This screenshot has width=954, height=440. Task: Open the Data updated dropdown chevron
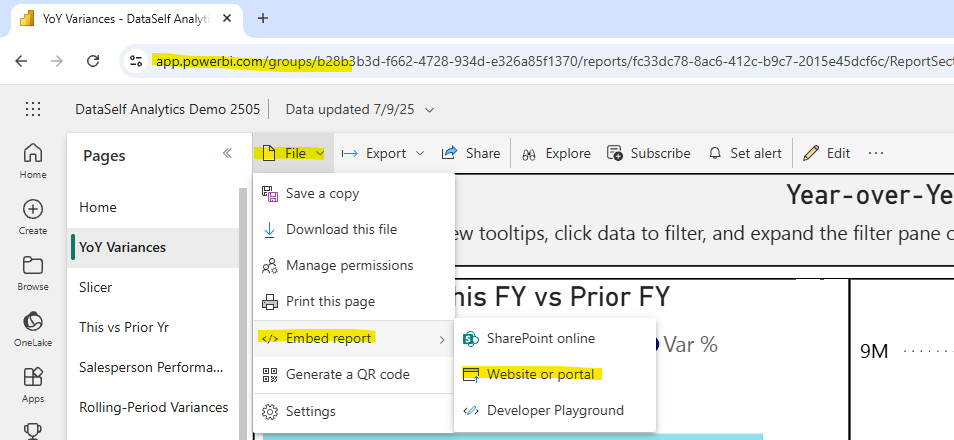[430, 109]
